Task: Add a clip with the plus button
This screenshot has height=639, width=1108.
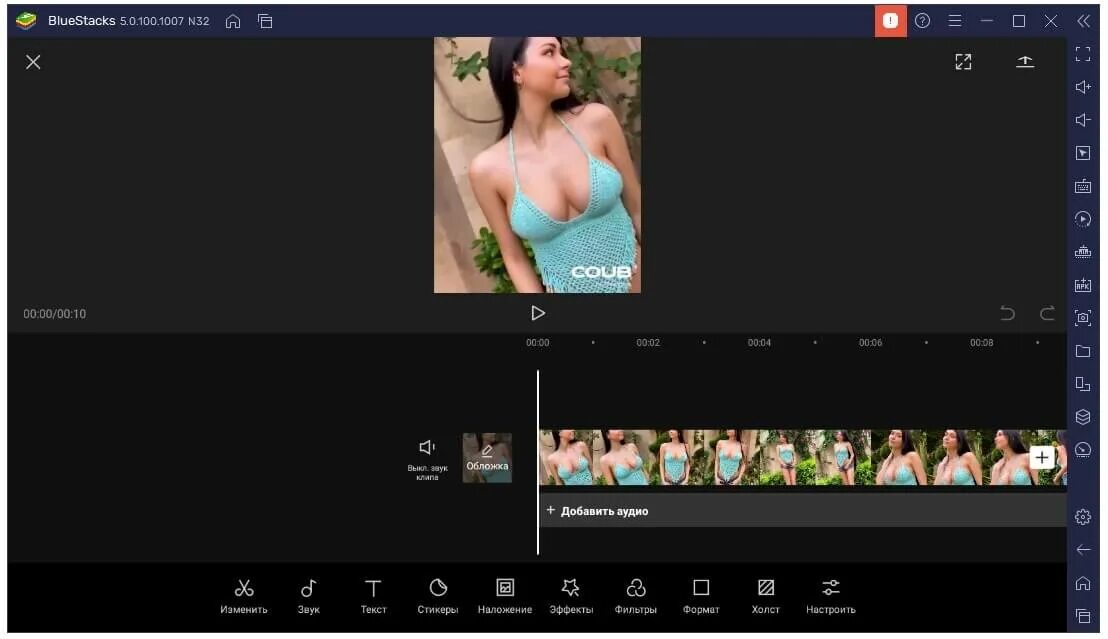Action: click(1042, 457)
